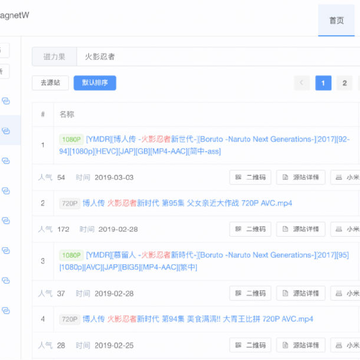Open the 第94集 美食满满 result link

tap(198, 319)
